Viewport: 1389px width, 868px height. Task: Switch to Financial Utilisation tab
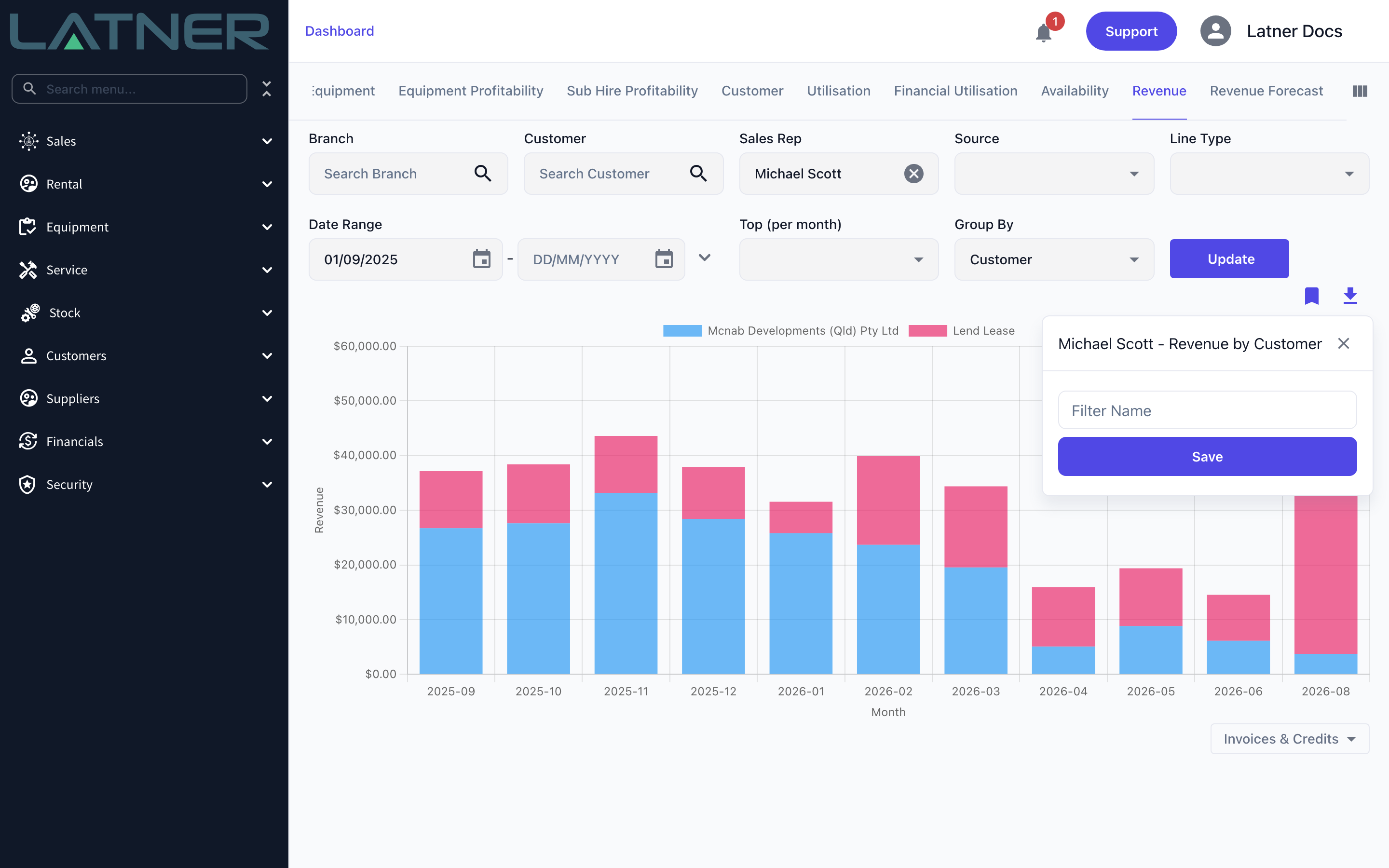click(955, 91)
